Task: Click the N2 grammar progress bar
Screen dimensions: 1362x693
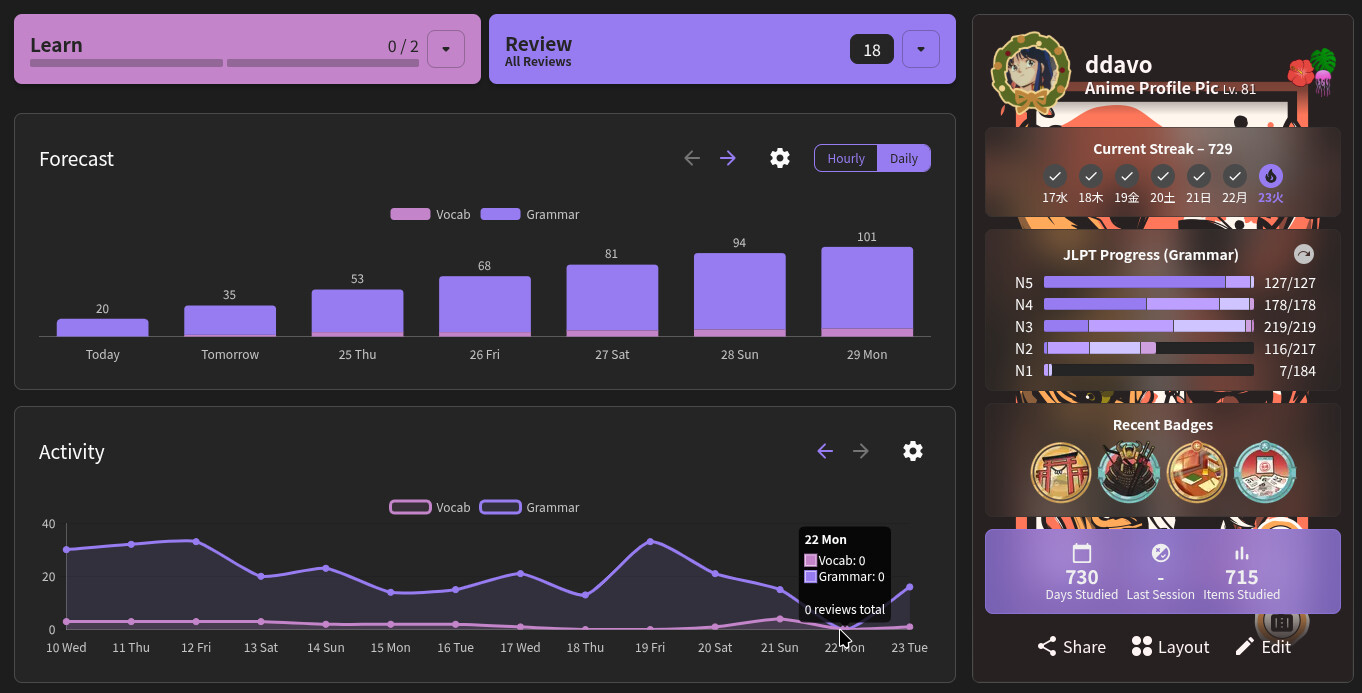Action: pyautogui.click(x=1148, y=348)
